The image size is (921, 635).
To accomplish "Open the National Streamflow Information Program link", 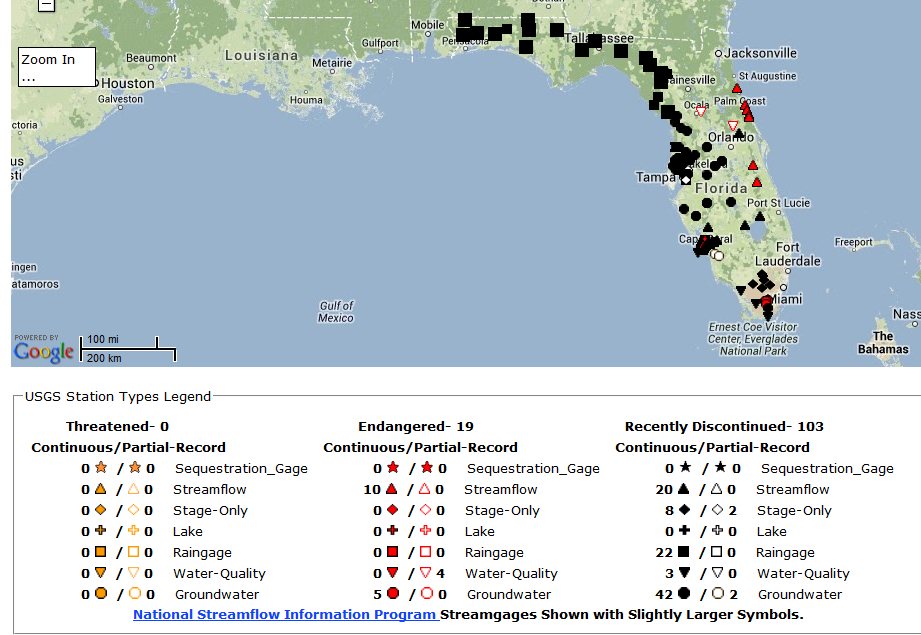I will click(x=286, y=614).
